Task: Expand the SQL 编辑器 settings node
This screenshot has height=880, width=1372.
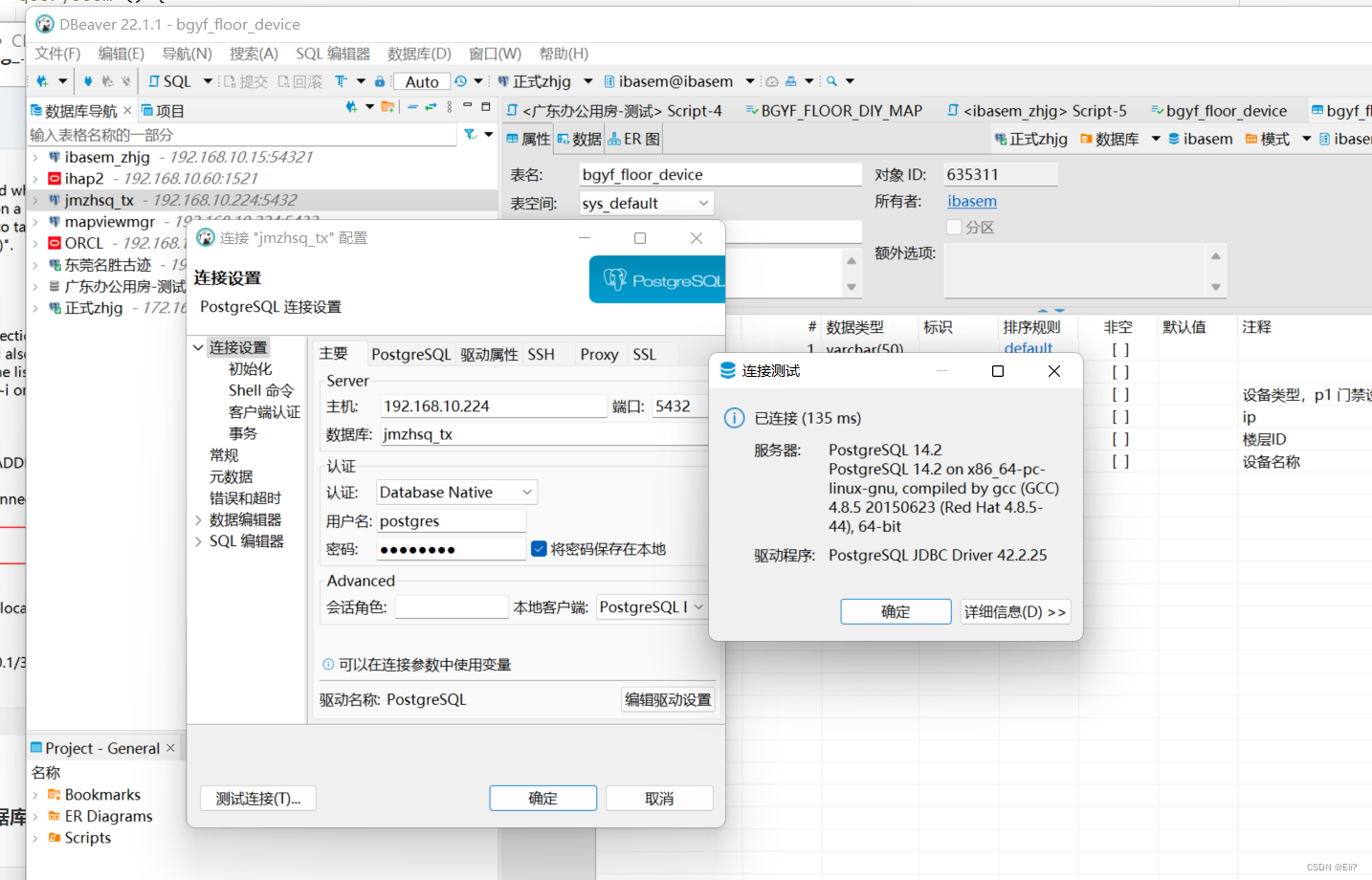Action: coord(198,541)
